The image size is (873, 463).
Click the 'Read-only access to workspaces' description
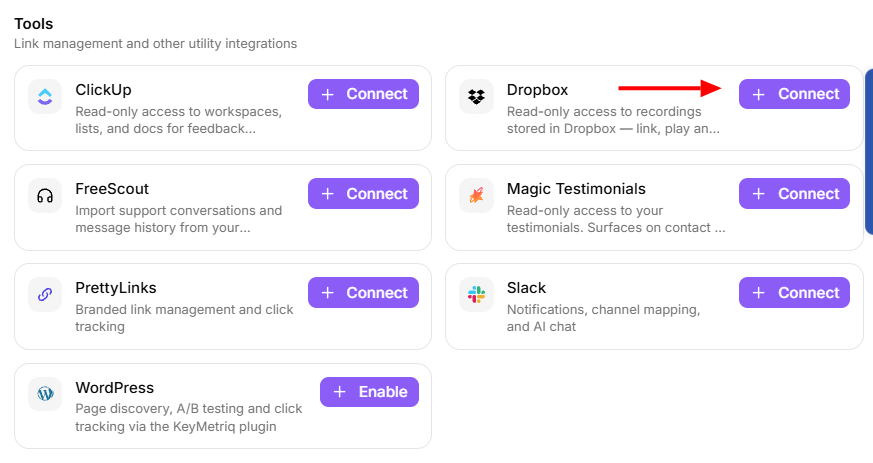[179, 120]
